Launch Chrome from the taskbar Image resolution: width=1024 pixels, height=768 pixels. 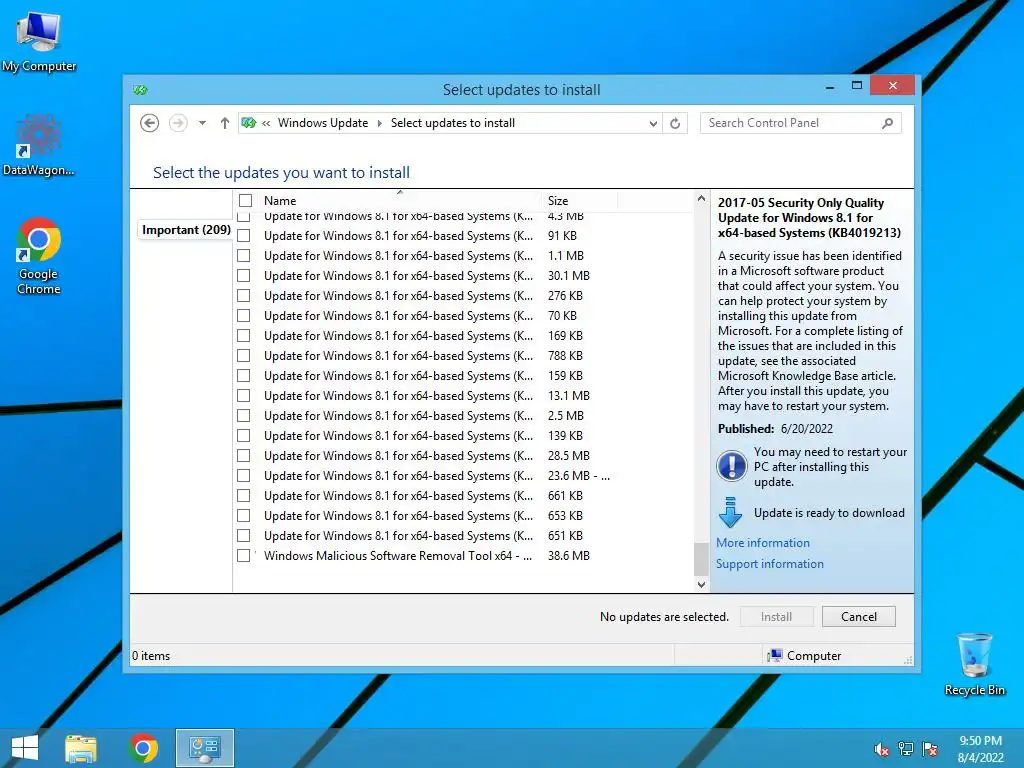143,748
